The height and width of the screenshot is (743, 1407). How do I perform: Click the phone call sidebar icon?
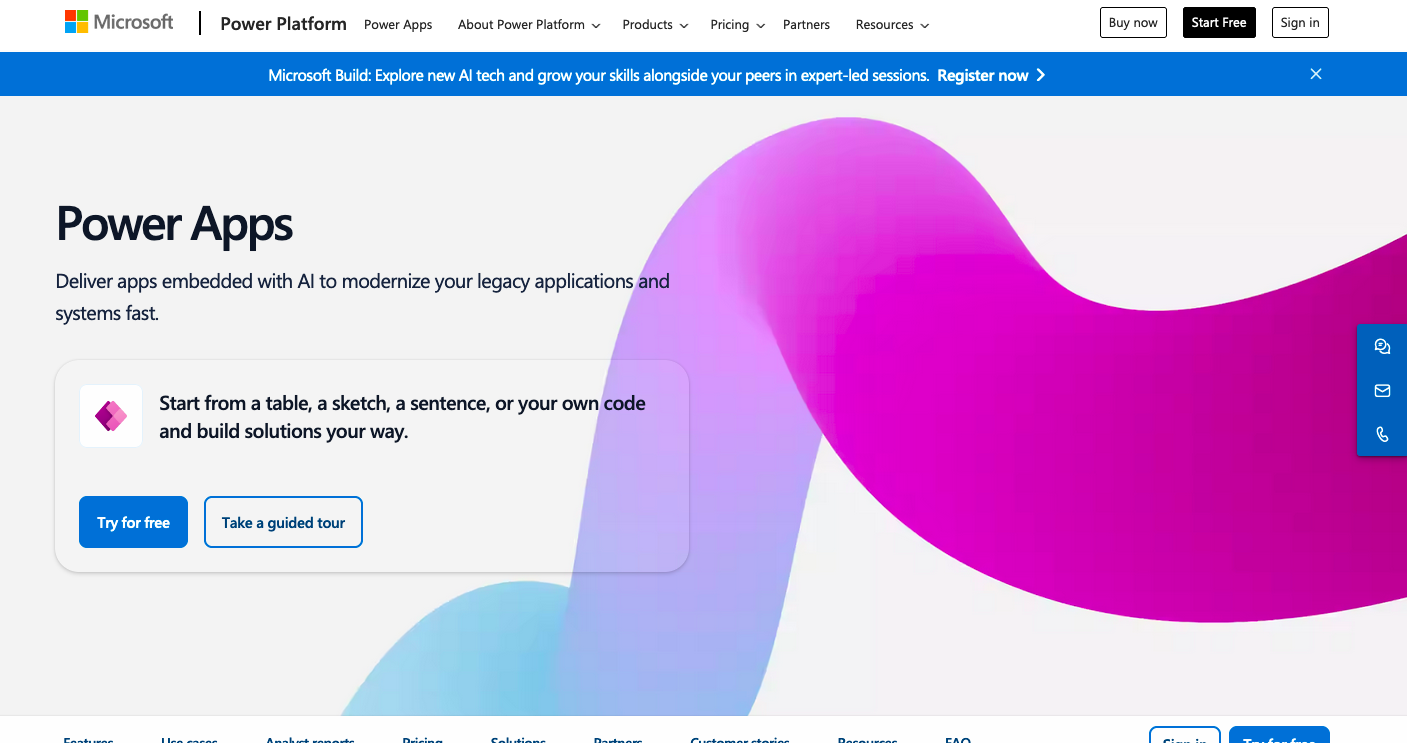coord(1382,434)
